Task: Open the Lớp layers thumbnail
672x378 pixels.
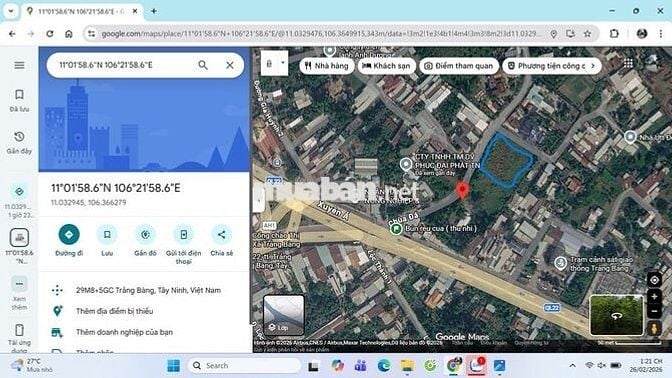Action: click(284, 315)
